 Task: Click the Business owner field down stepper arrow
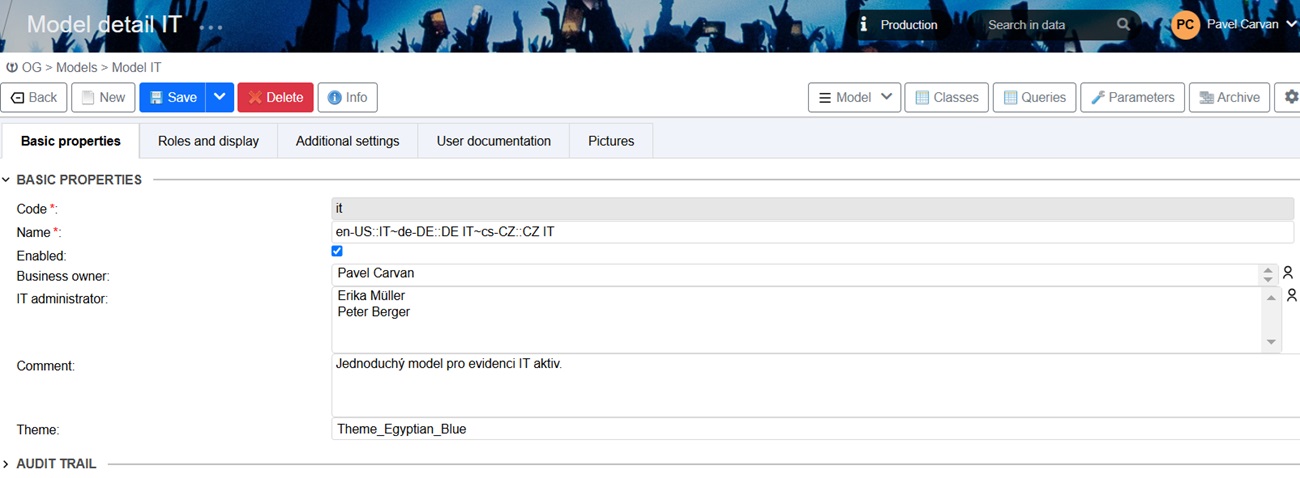coord(1268,279)
